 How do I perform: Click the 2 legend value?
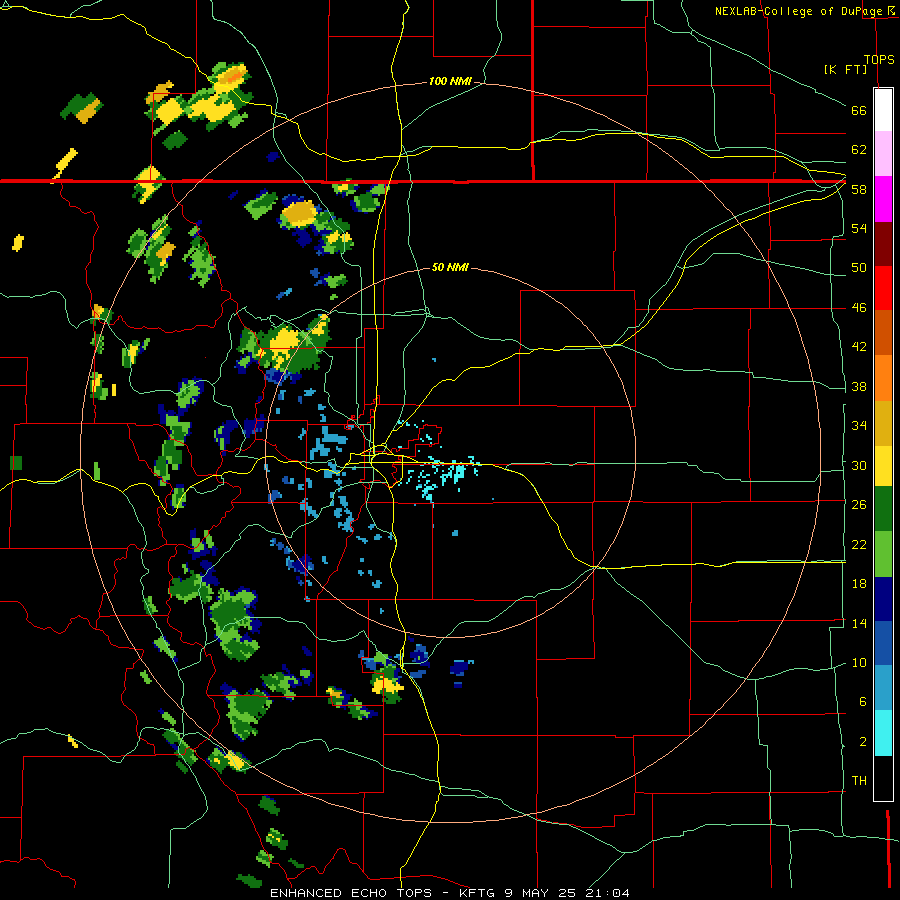coord(862,742)
